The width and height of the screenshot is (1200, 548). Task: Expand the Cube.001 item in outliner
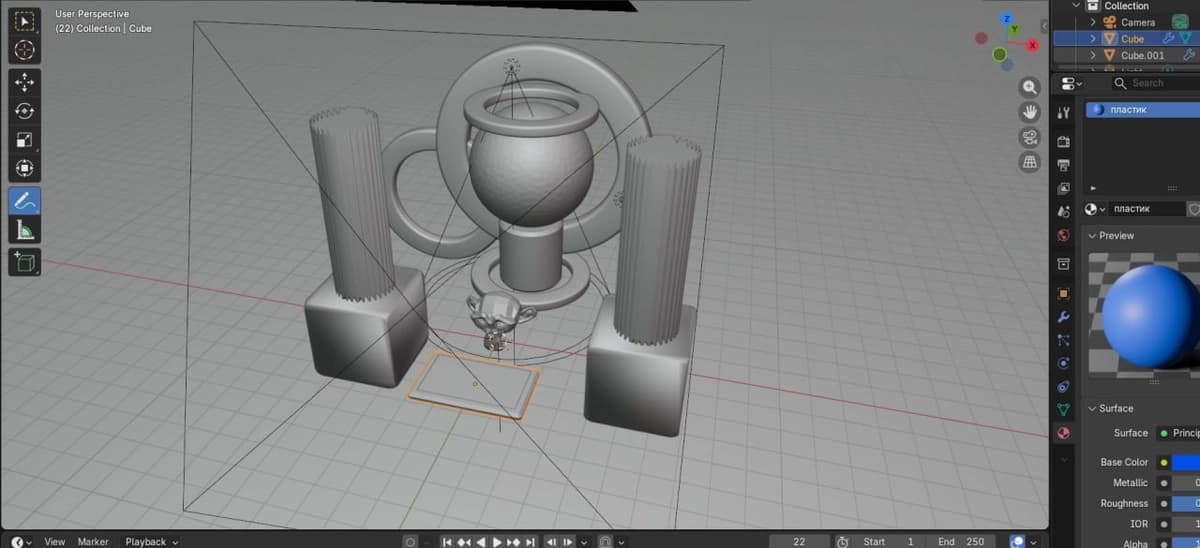[x=1094, y=55]
